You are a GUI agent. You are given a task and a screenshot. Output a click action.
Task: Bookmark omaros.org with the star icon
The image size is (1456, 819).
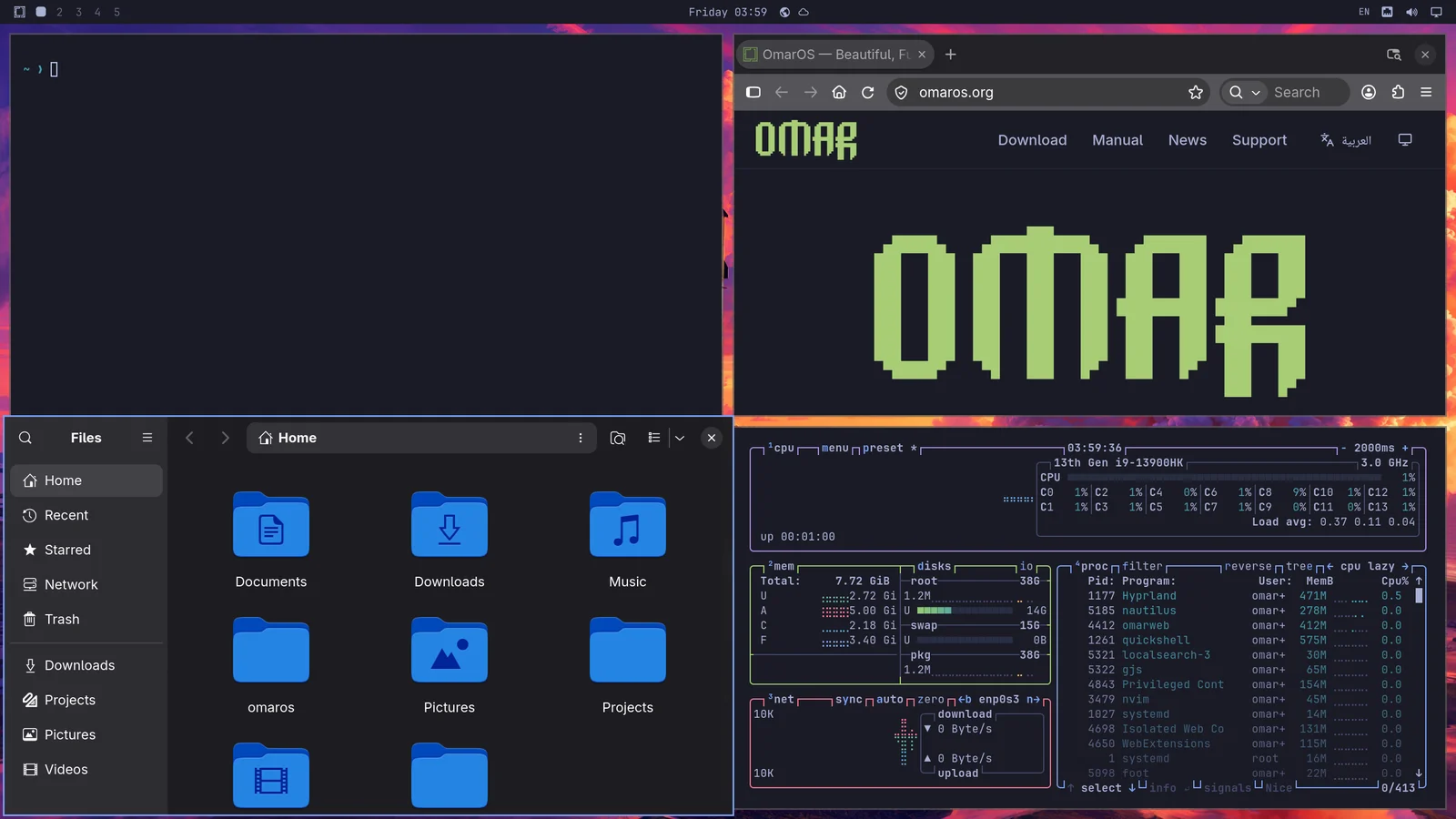pos(1196,92)
